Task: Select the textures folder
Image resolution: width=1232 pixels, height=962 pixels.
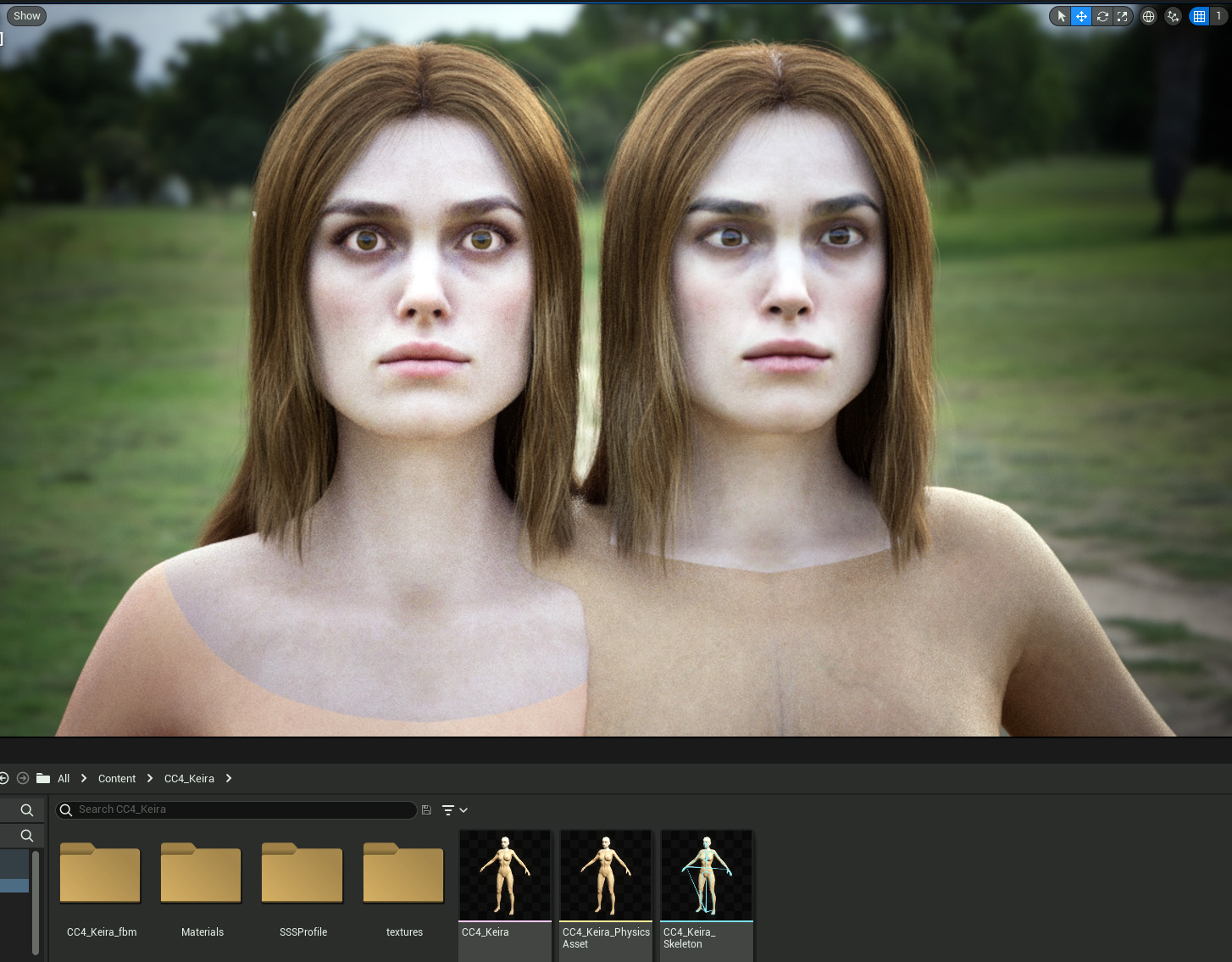Action: 403,873
